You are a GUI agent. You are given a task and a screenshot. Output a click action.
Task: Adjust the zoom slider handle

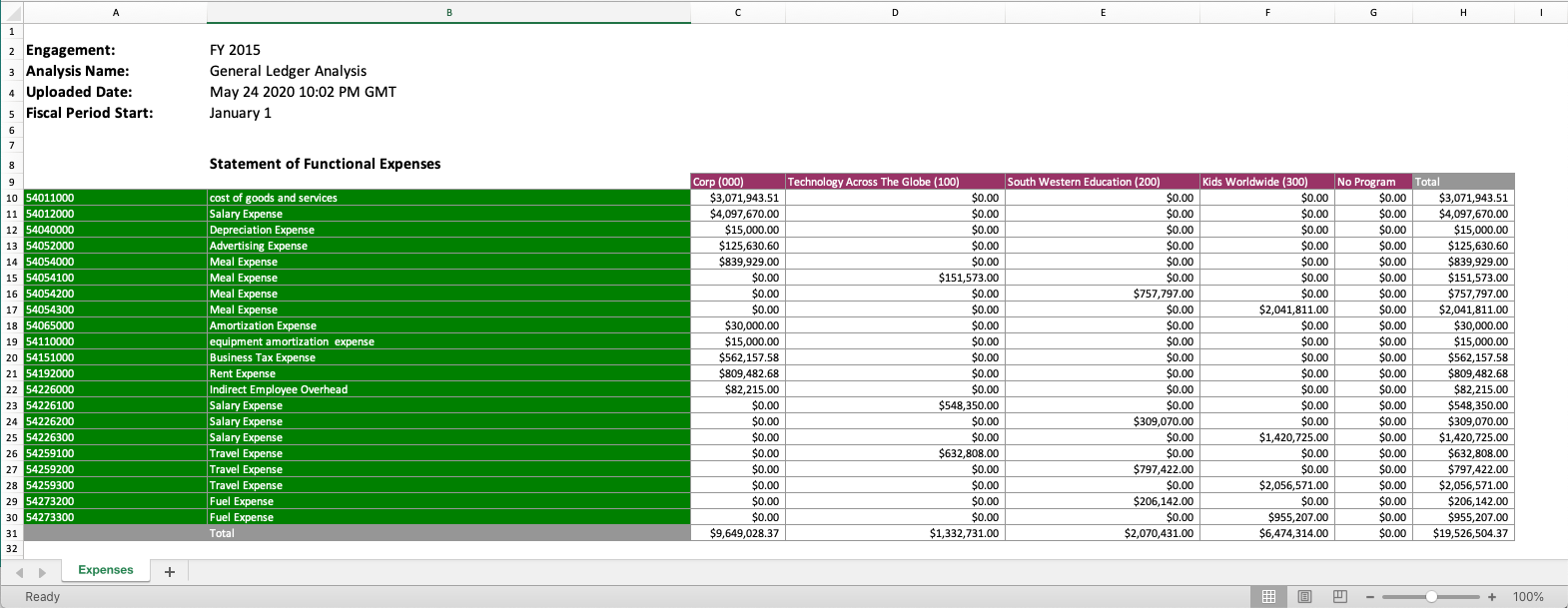(1431, 597)
